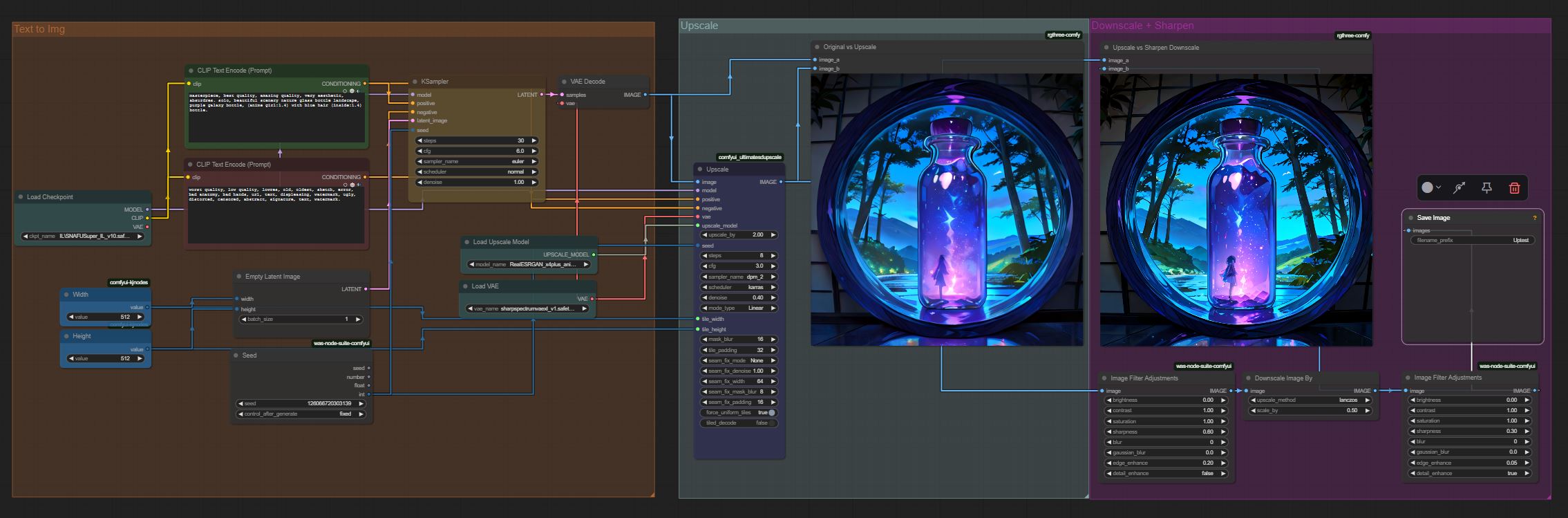Select the Downscale + Sharpen group title

tap(1142, 26)
